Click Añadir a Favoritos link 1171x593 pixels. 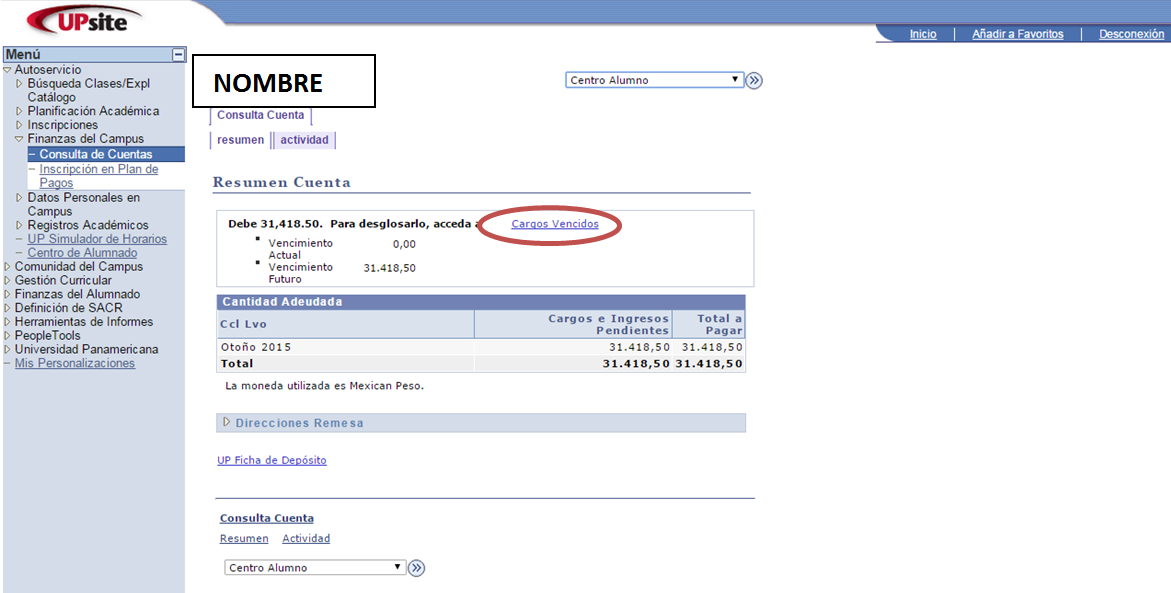point(1017,34)
